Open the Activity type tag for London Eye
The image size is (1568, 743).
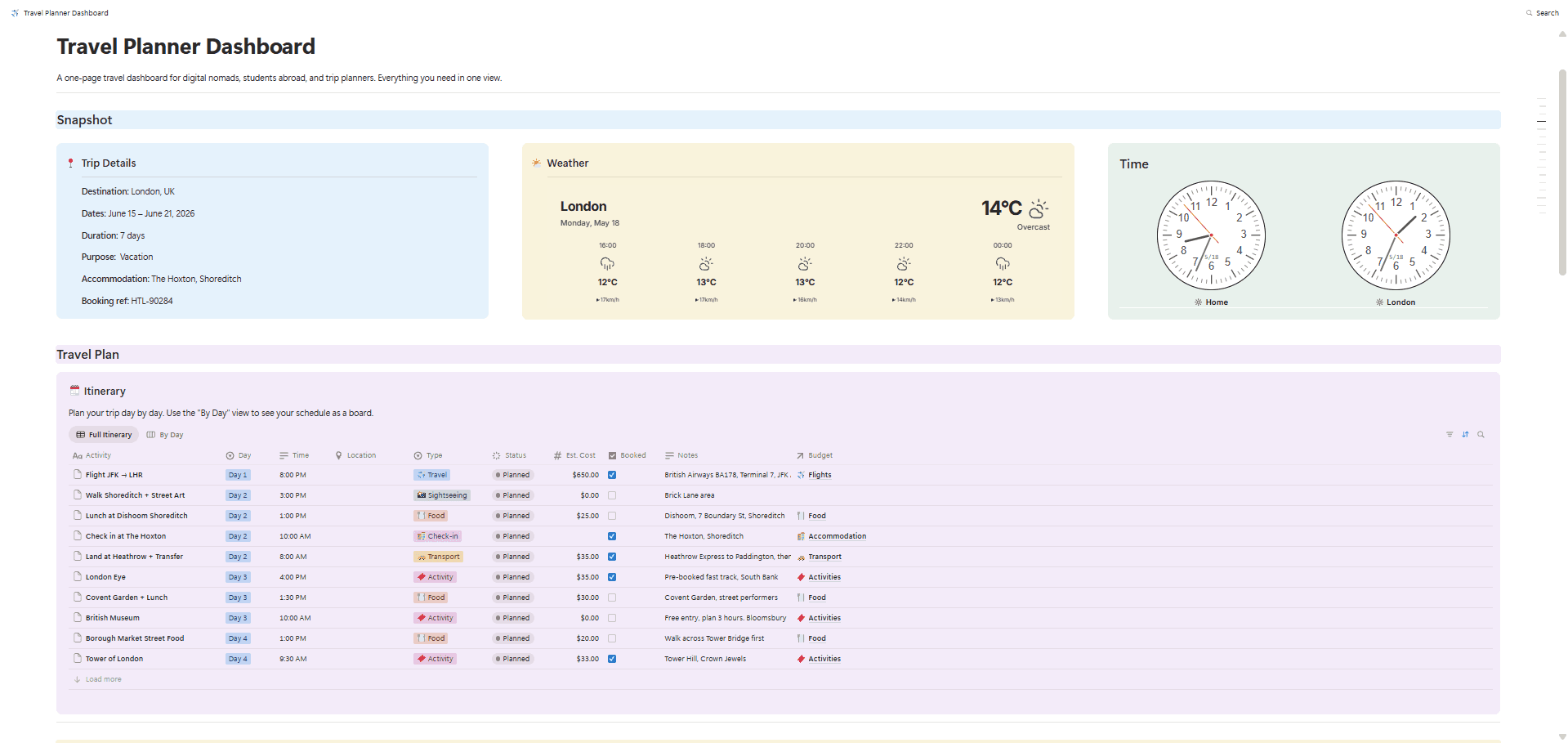[436, 577]
